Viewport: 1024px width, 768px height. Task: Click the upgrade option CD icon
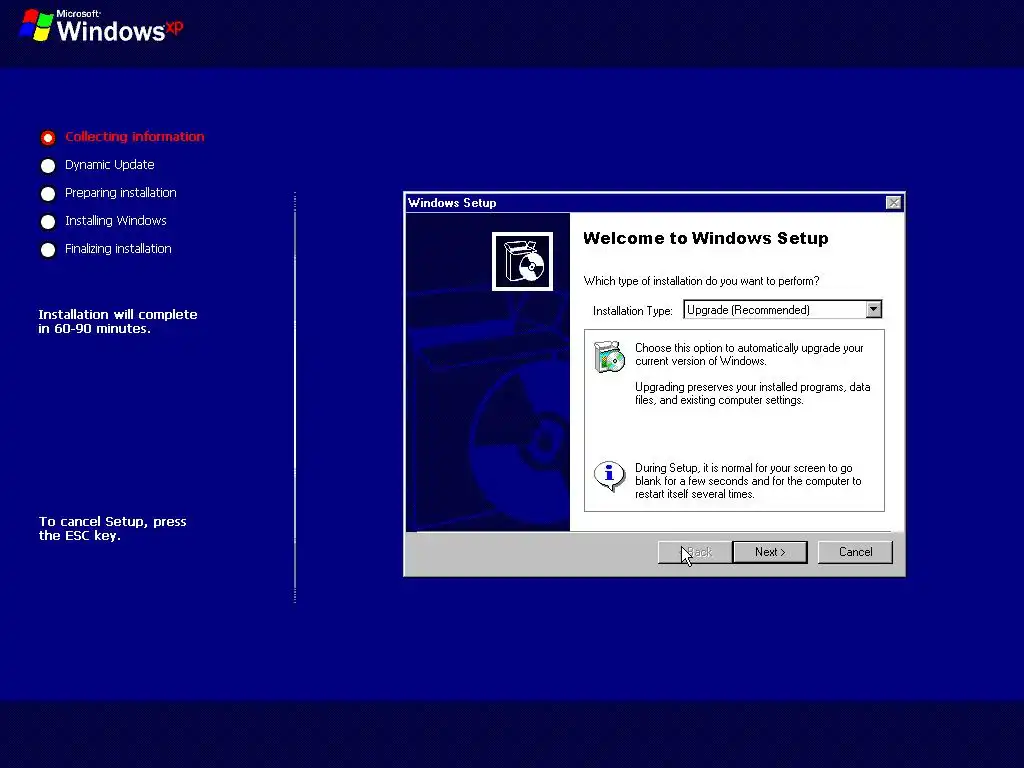(x=609, y=356)
